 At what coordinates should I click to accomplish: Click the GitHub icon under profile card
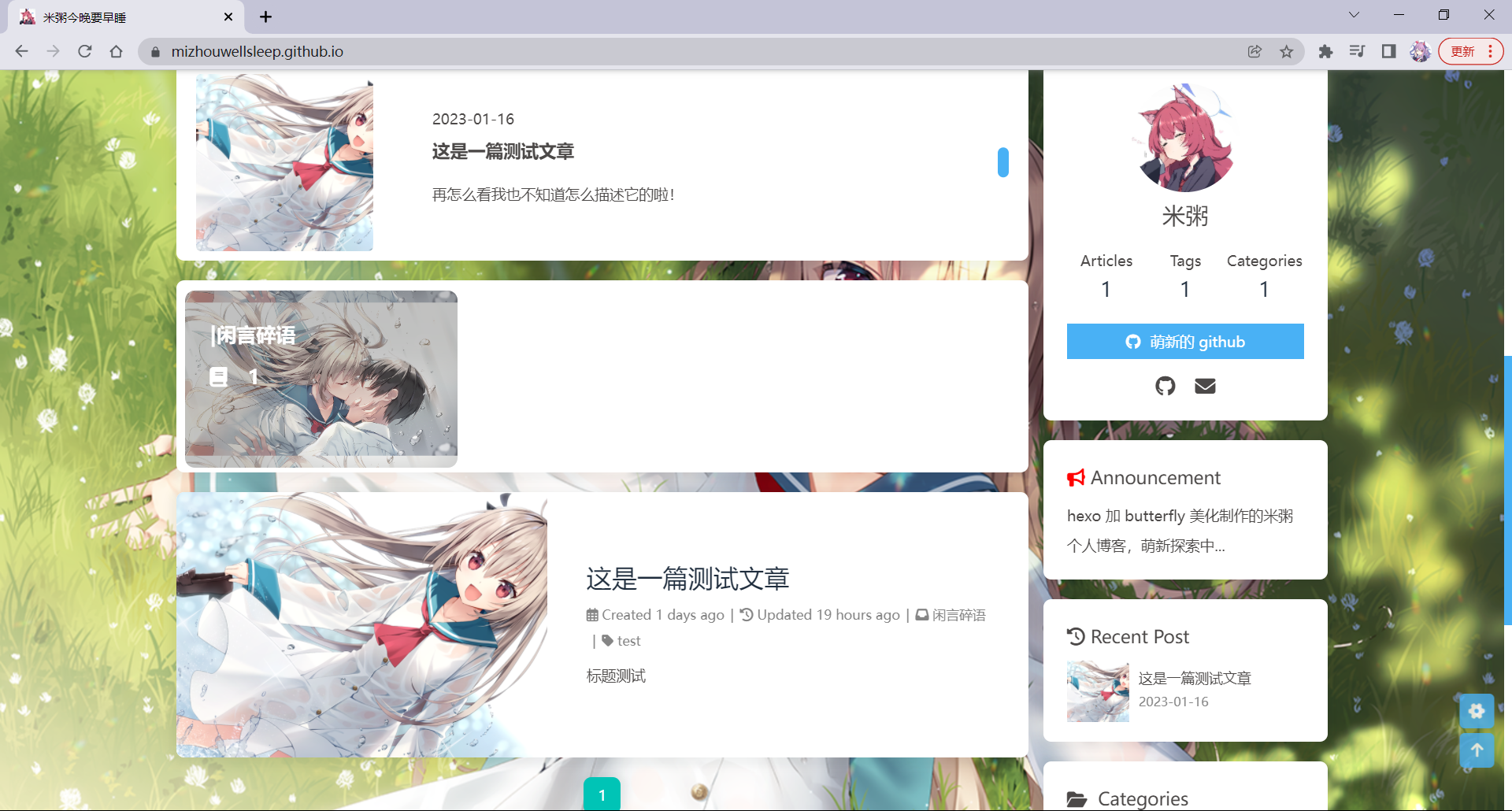click(1165, 386)
